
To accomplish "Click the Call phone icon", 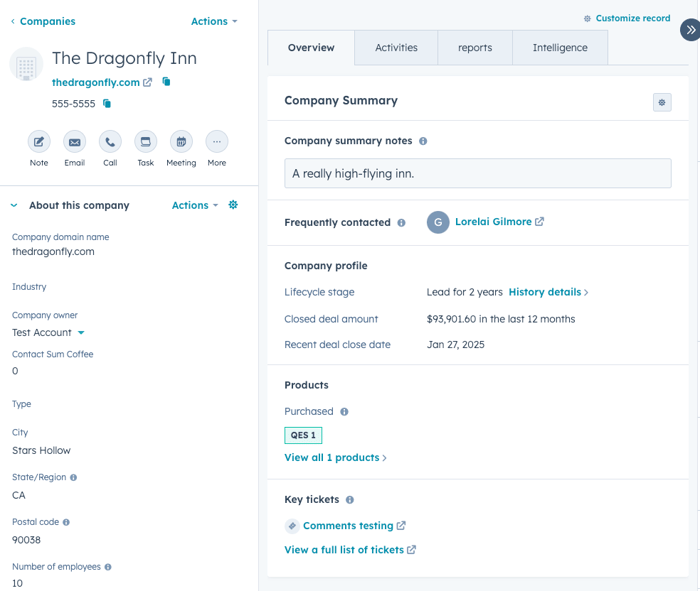I will pos(110,142).
